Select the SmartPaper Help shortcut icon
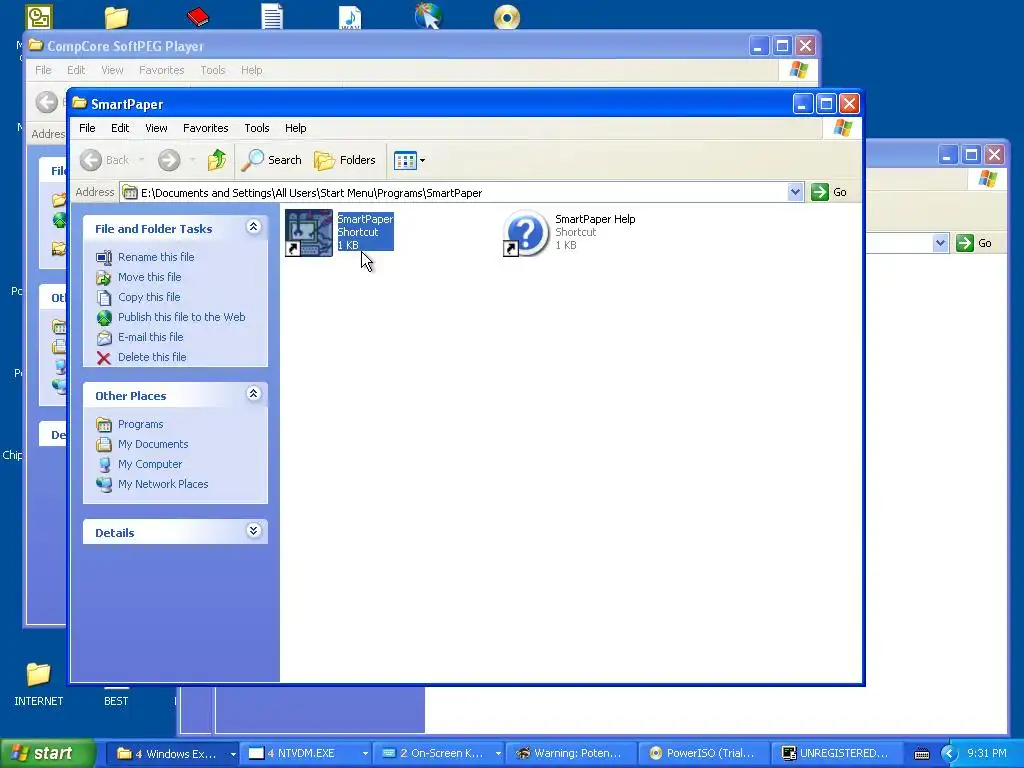Screen dimensions: 1024x768 [x=526, y=233]
